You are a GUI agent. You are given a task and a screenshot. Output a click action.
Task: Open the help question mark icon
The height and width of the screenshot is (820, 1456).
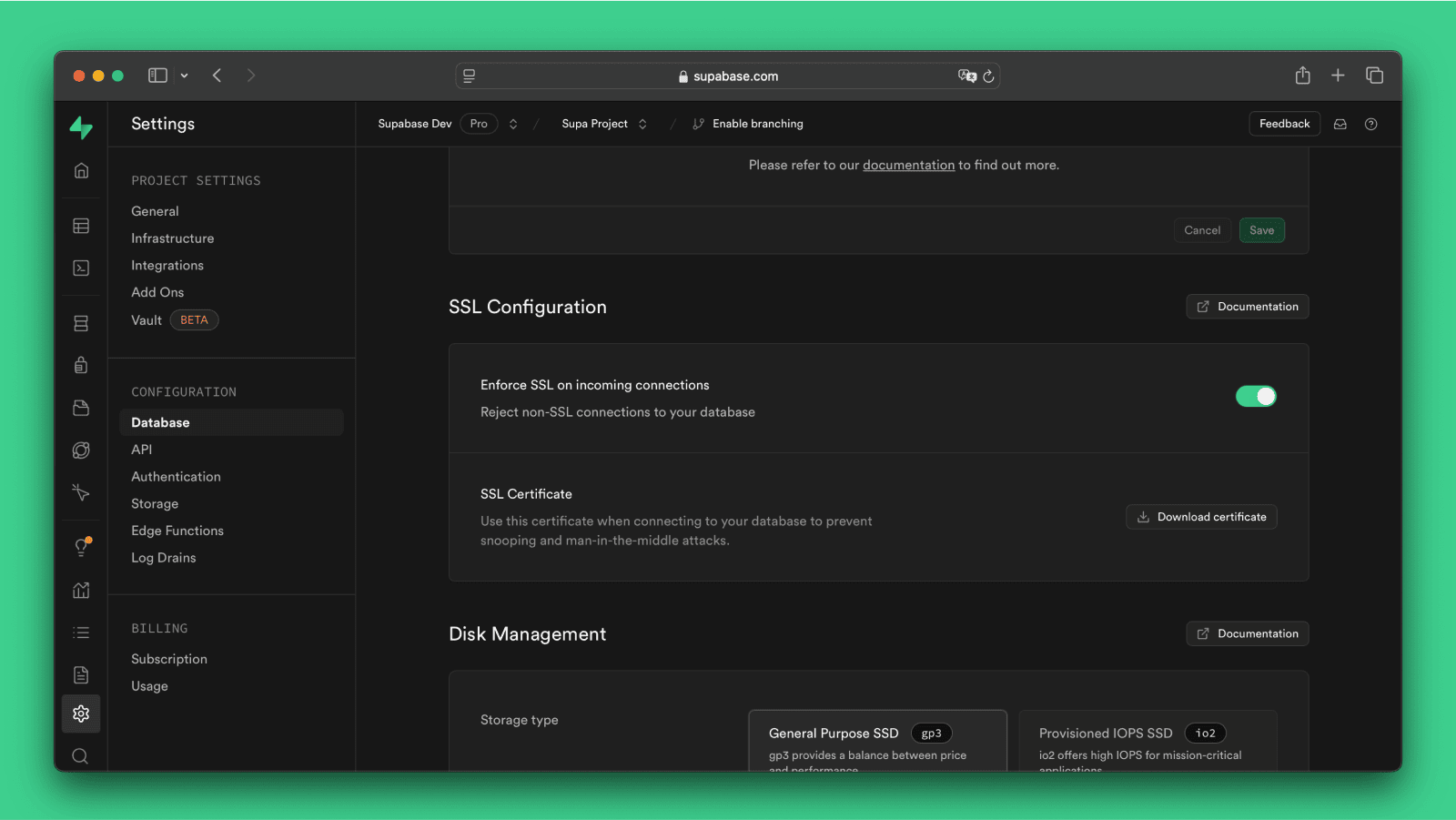click(x=1370, y=124)
